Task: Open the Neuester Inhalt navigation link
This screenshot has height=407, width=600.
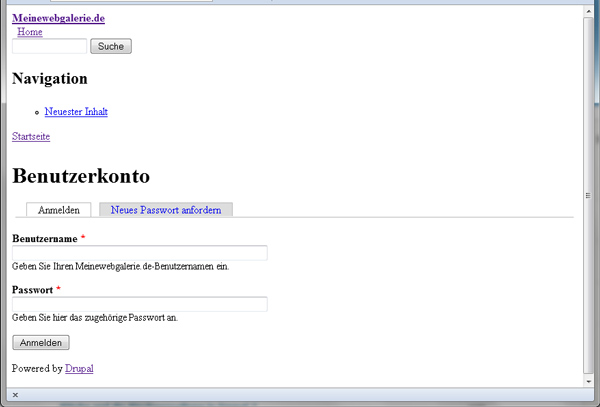Action: point(76,112)
